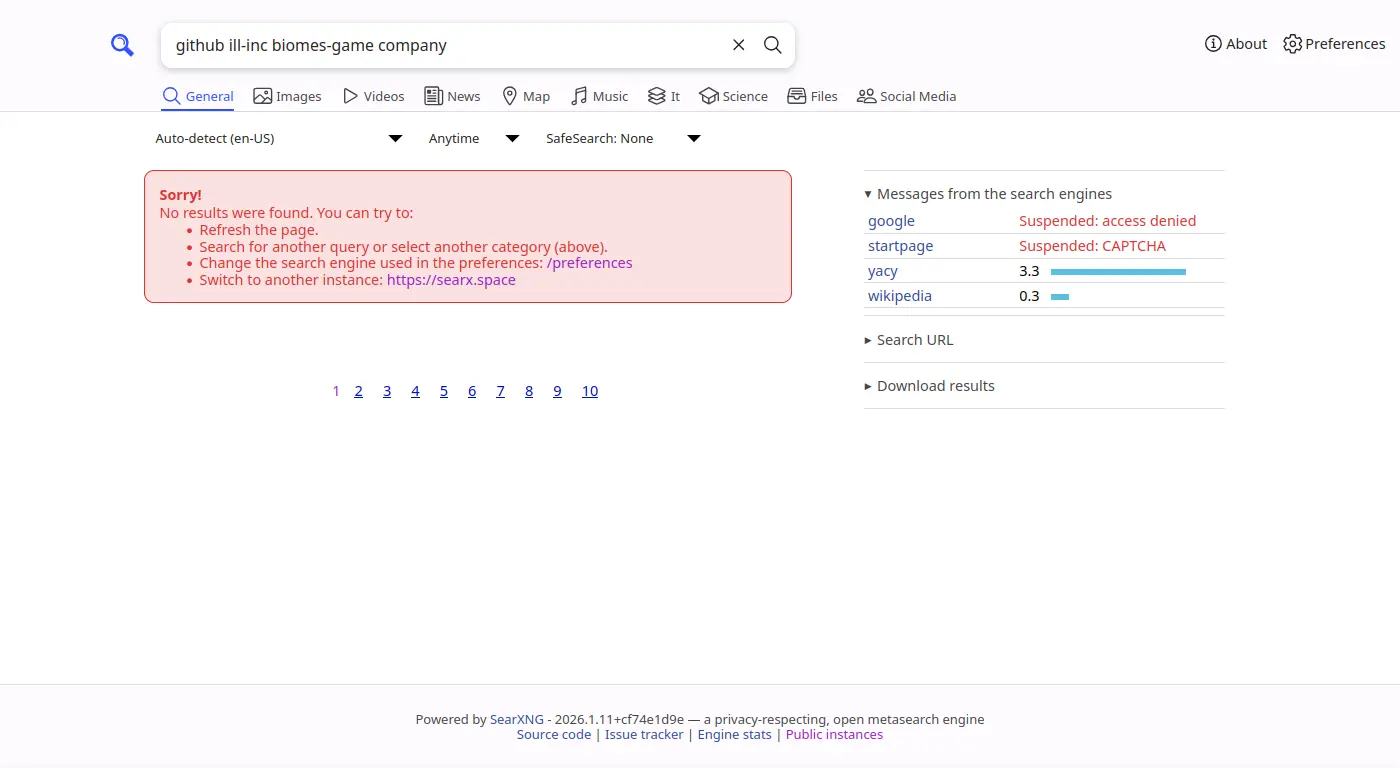Go to results page 9
The image size is (1400, 768).
point(558,391)
